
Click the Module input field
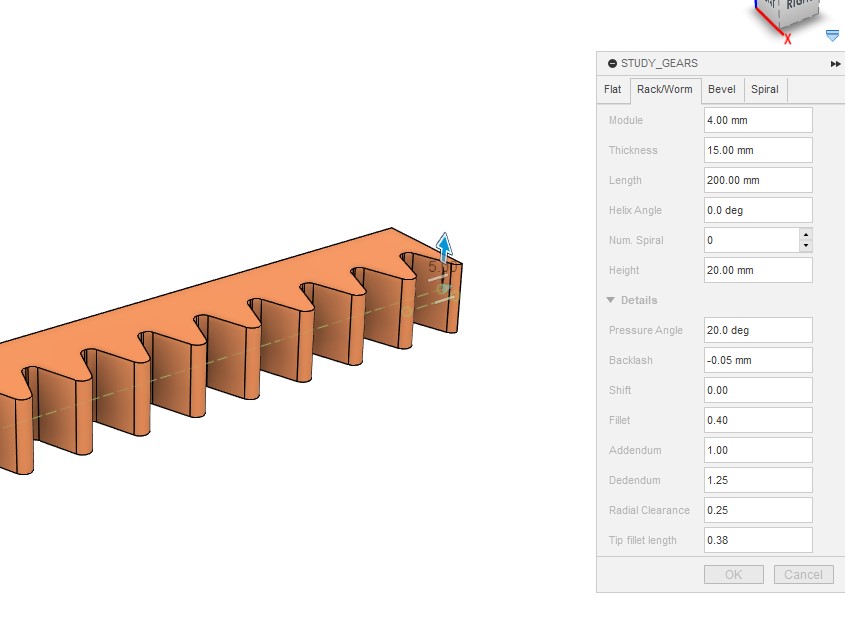[757, 120]
